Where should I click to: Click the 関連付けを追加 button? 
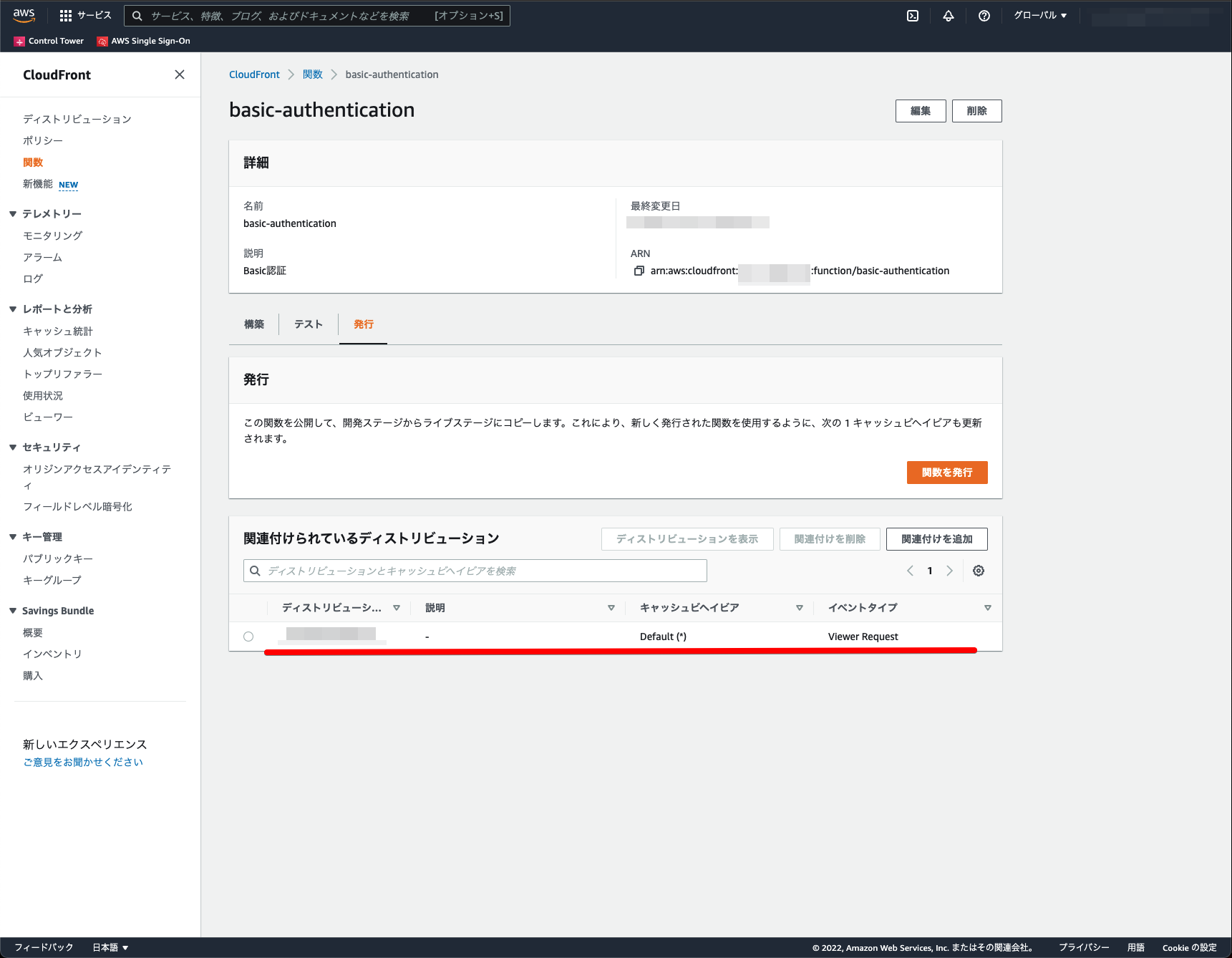click(936, 539)
